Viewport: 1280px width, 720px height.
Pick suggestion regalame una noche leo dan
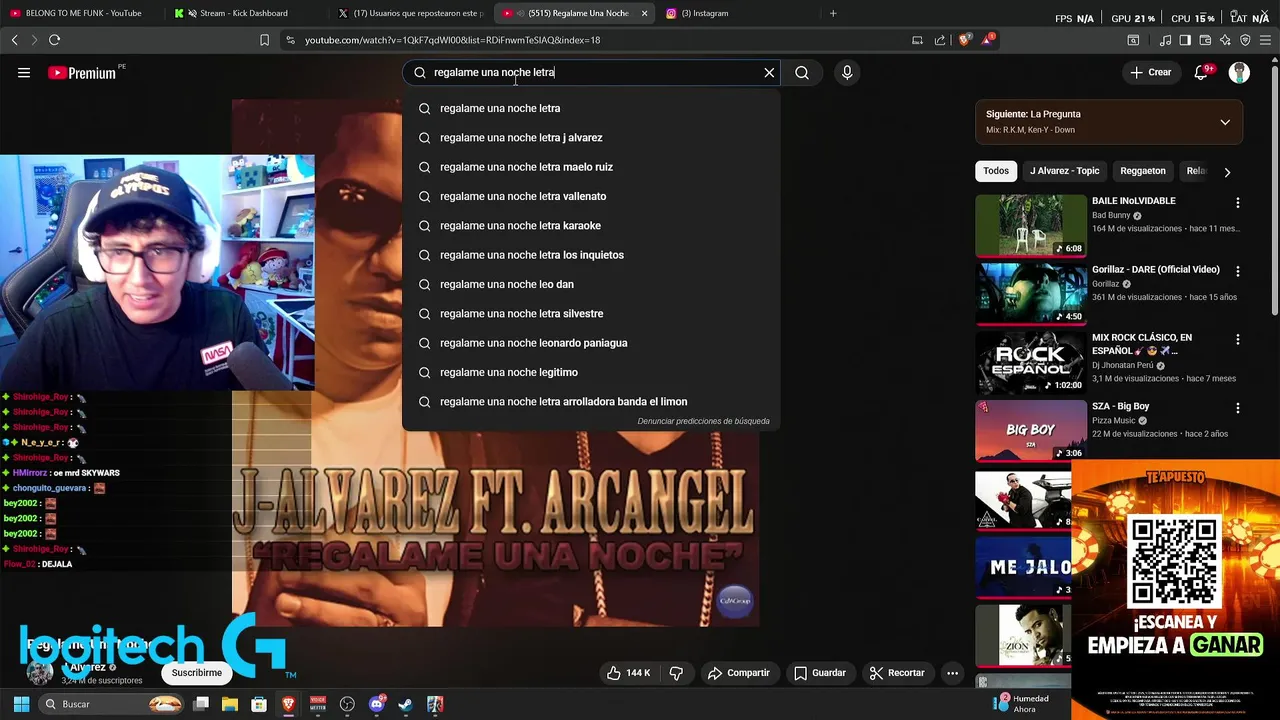tap(590, 284)
